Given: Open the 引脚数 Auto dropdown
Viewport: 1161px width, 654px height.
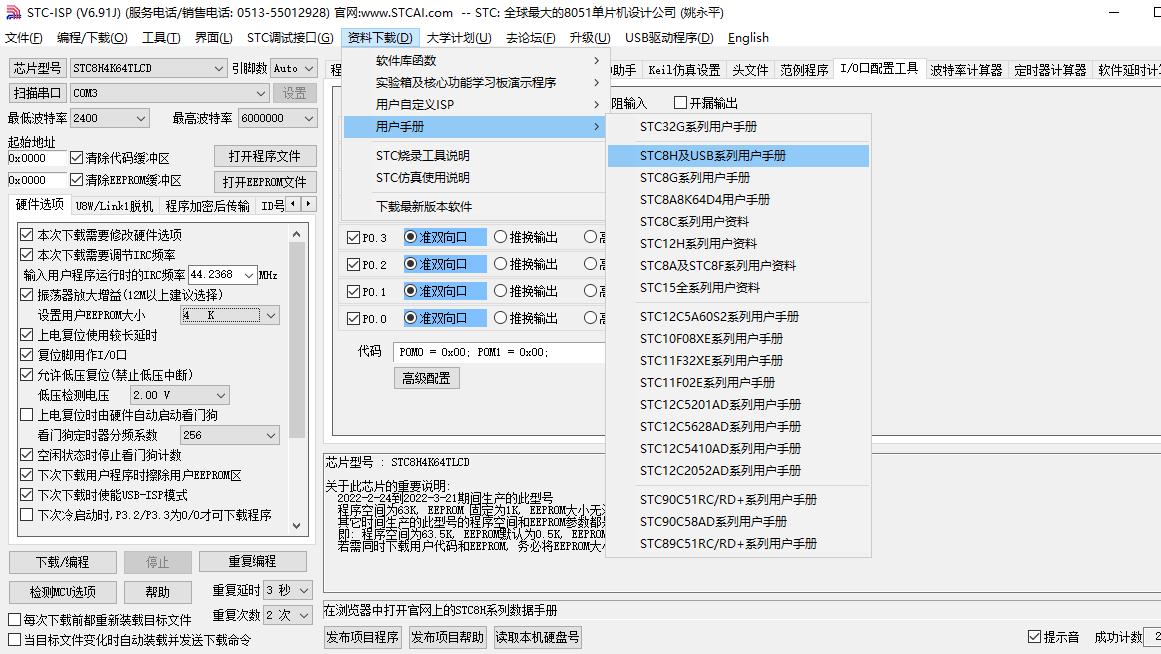Looking at the screenshot, I should click(x=294, y=68).
